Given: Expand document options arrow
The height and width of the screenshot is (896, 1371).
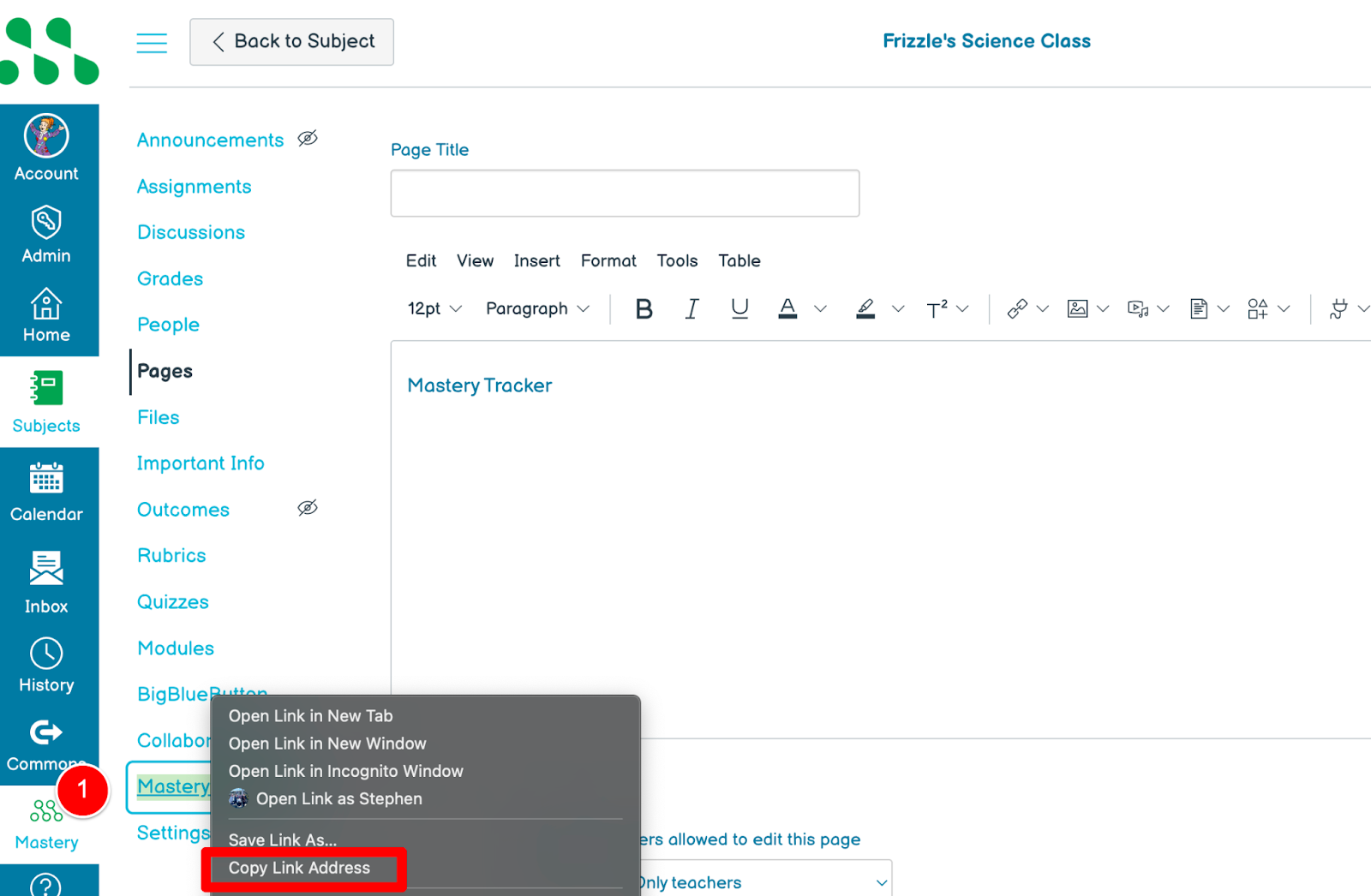Looking at the screenshot, I should tap(1224, 308).
